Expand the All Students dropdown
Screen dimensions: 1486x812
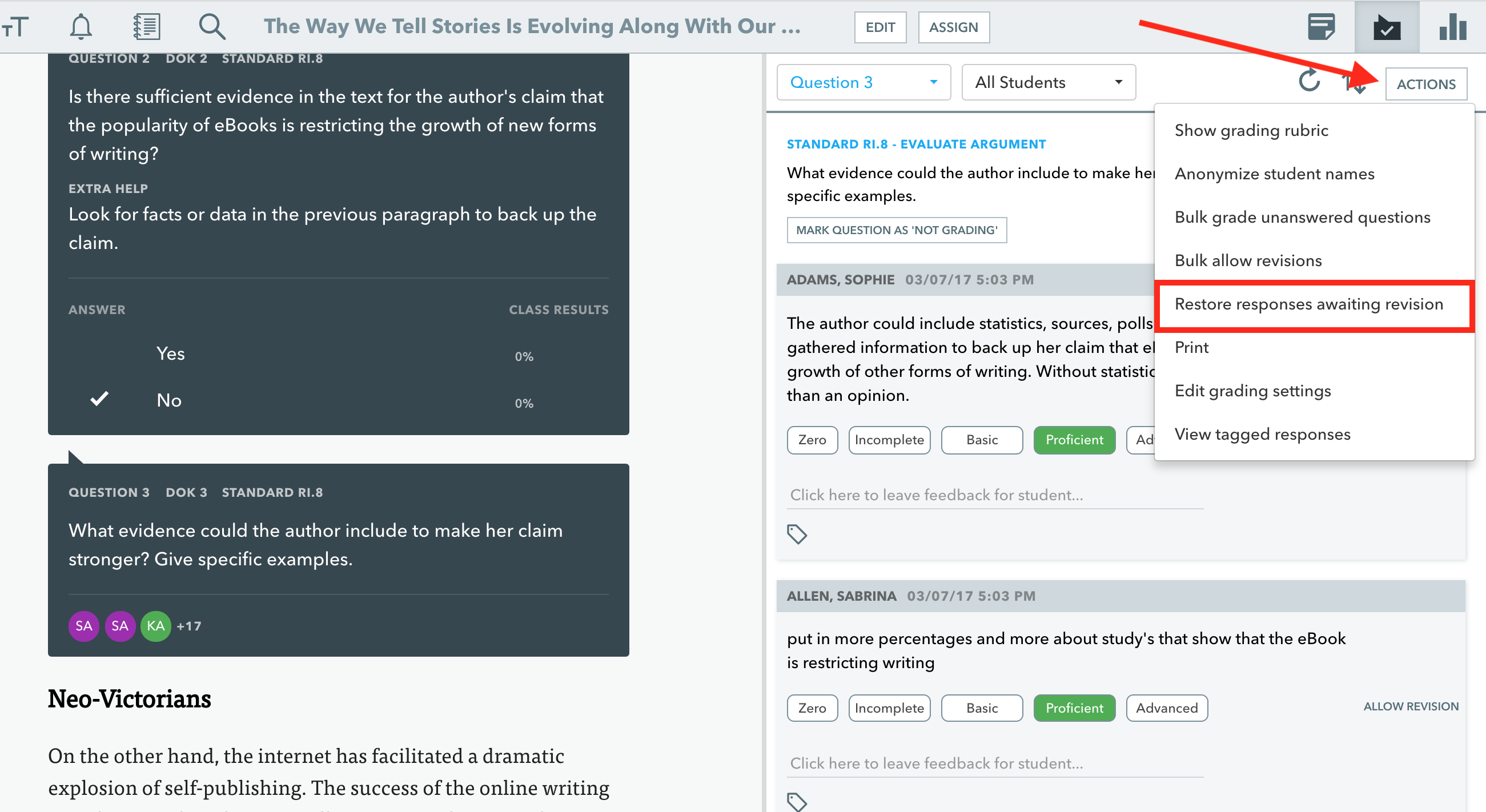pyautogui.click(x=1048, y=82)
